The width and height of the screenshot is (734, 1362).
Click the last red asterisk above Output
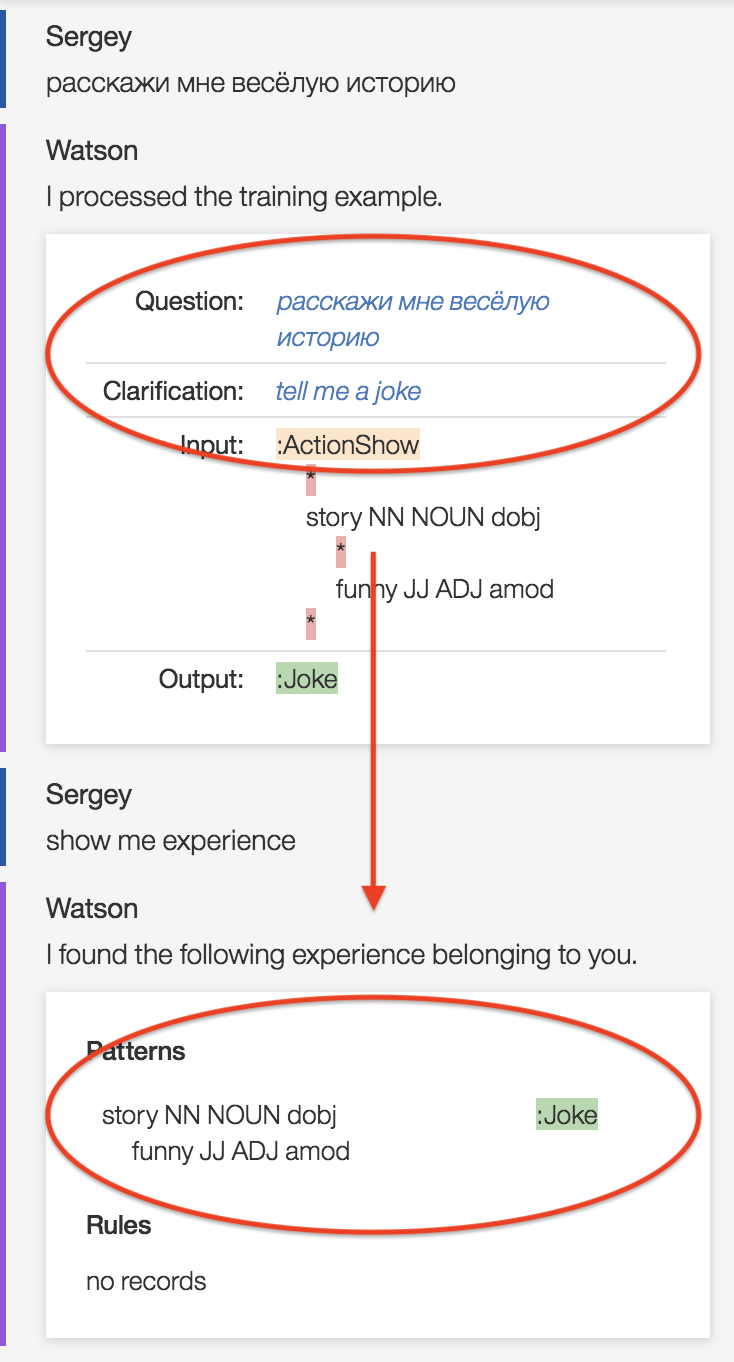(x=311, y=624)
